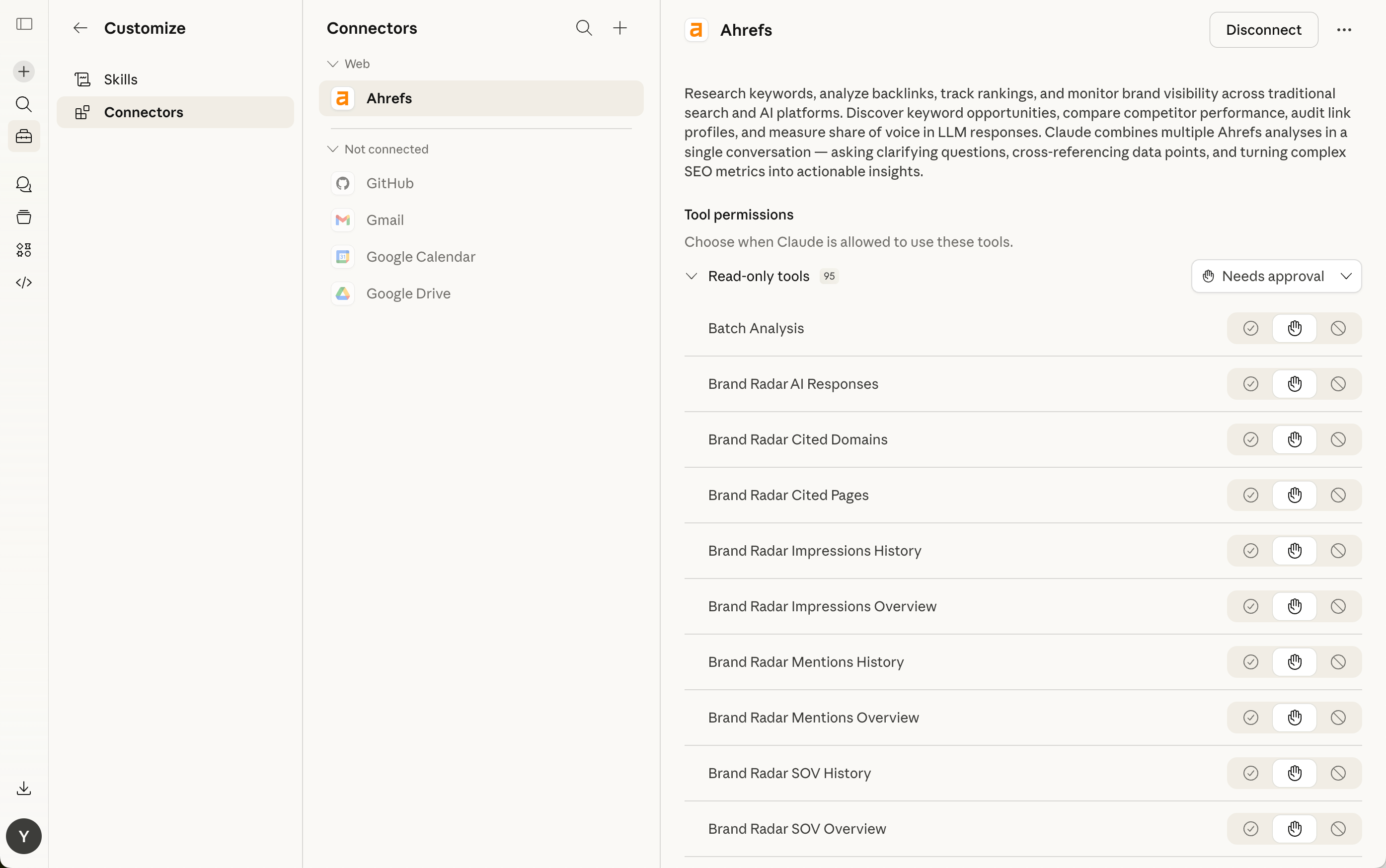Click the new chat plus icon

coord(24,72)
